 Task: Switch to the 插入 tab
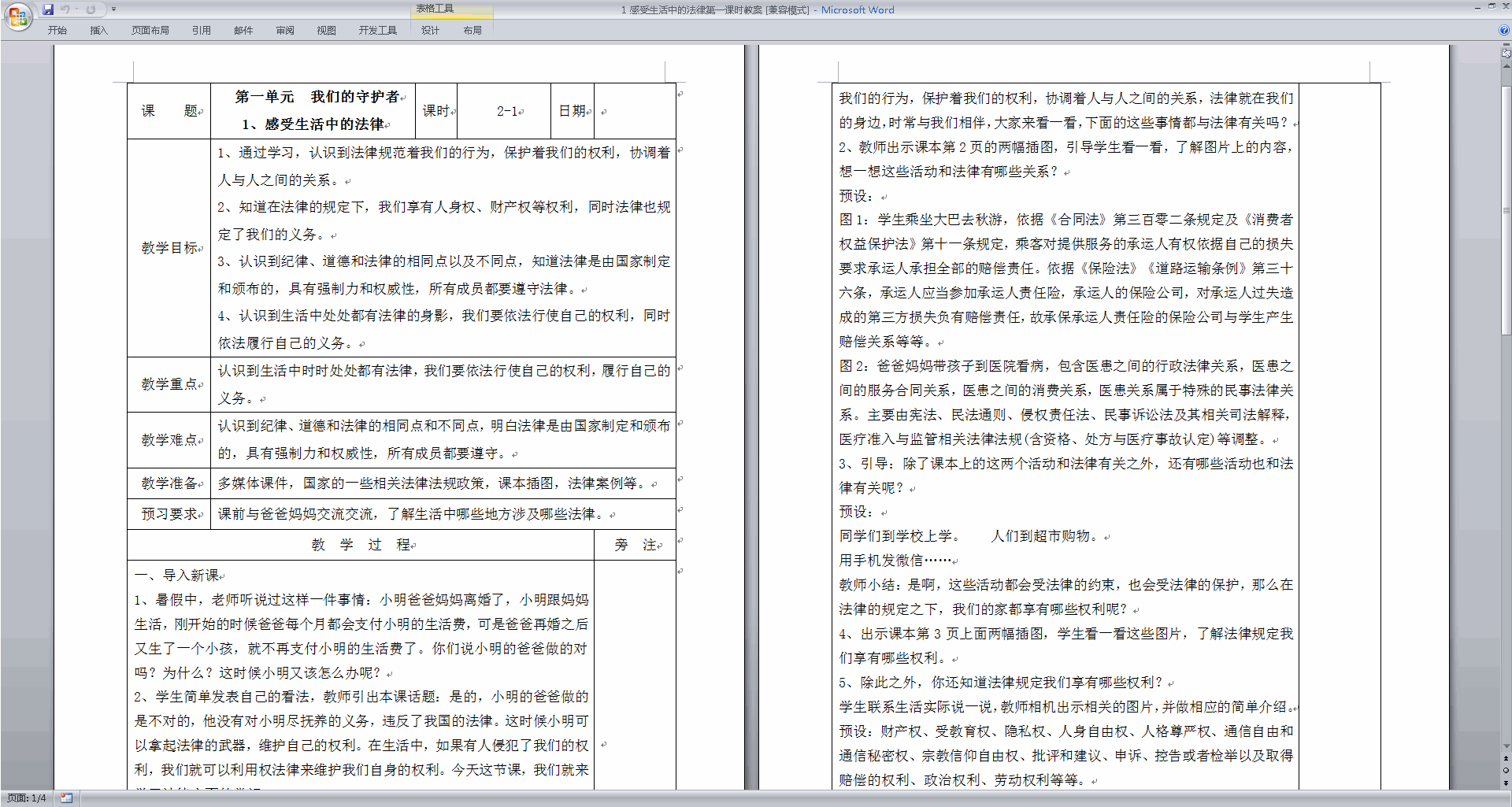tap(98, 31)
